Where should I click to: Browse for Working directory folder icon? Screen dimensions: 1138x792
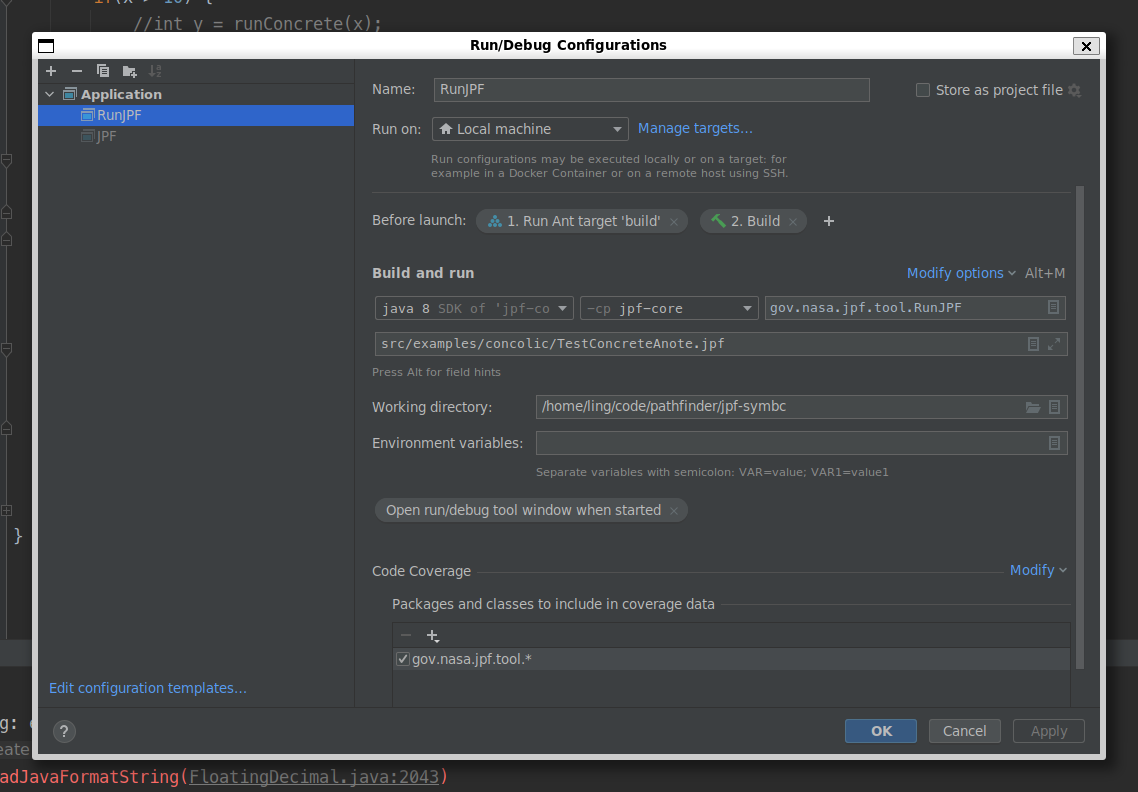click(1033, 407)
